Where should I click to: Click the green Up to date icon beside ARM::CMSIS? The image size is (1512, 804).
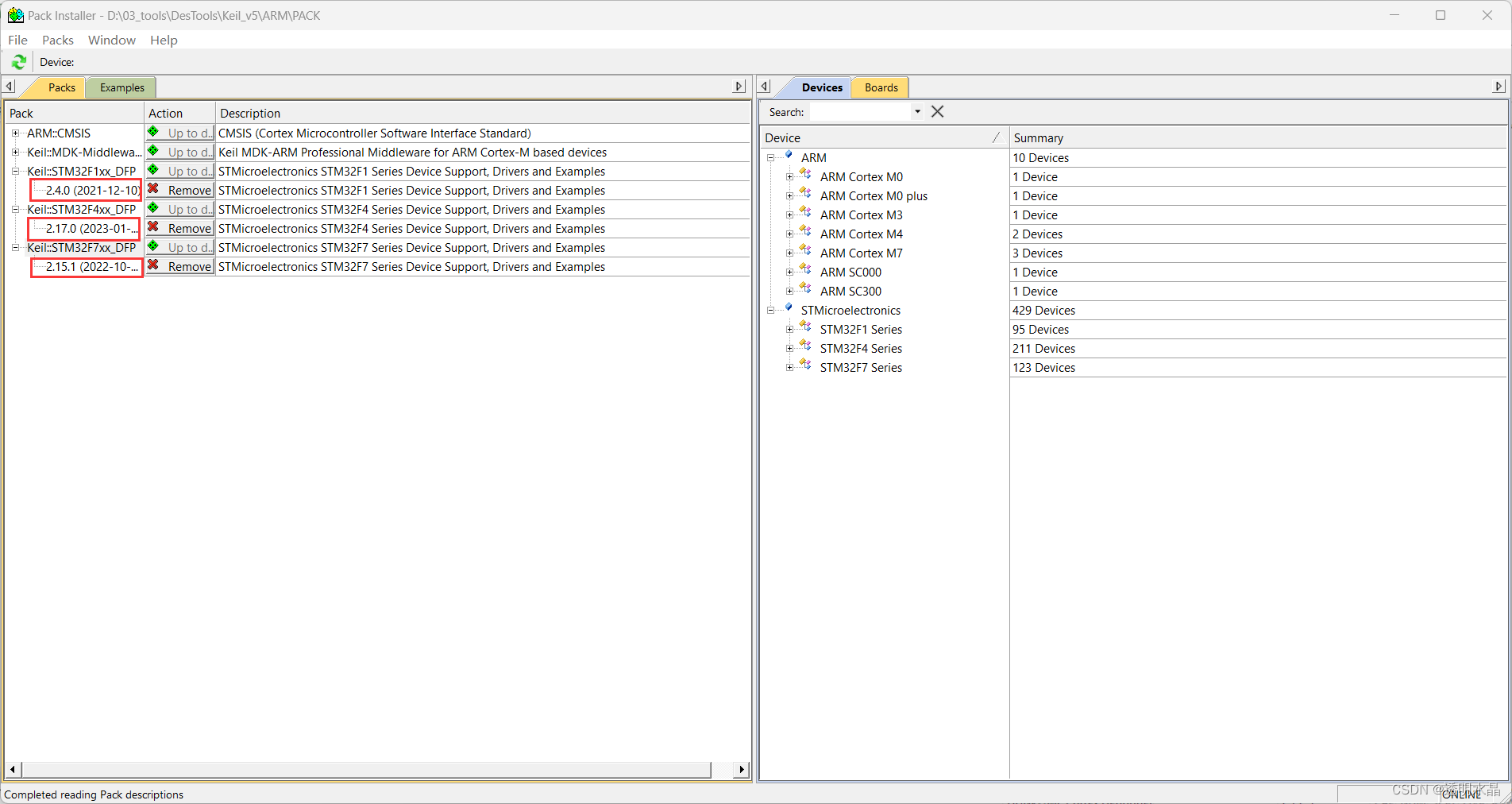[x=152, y=133]
